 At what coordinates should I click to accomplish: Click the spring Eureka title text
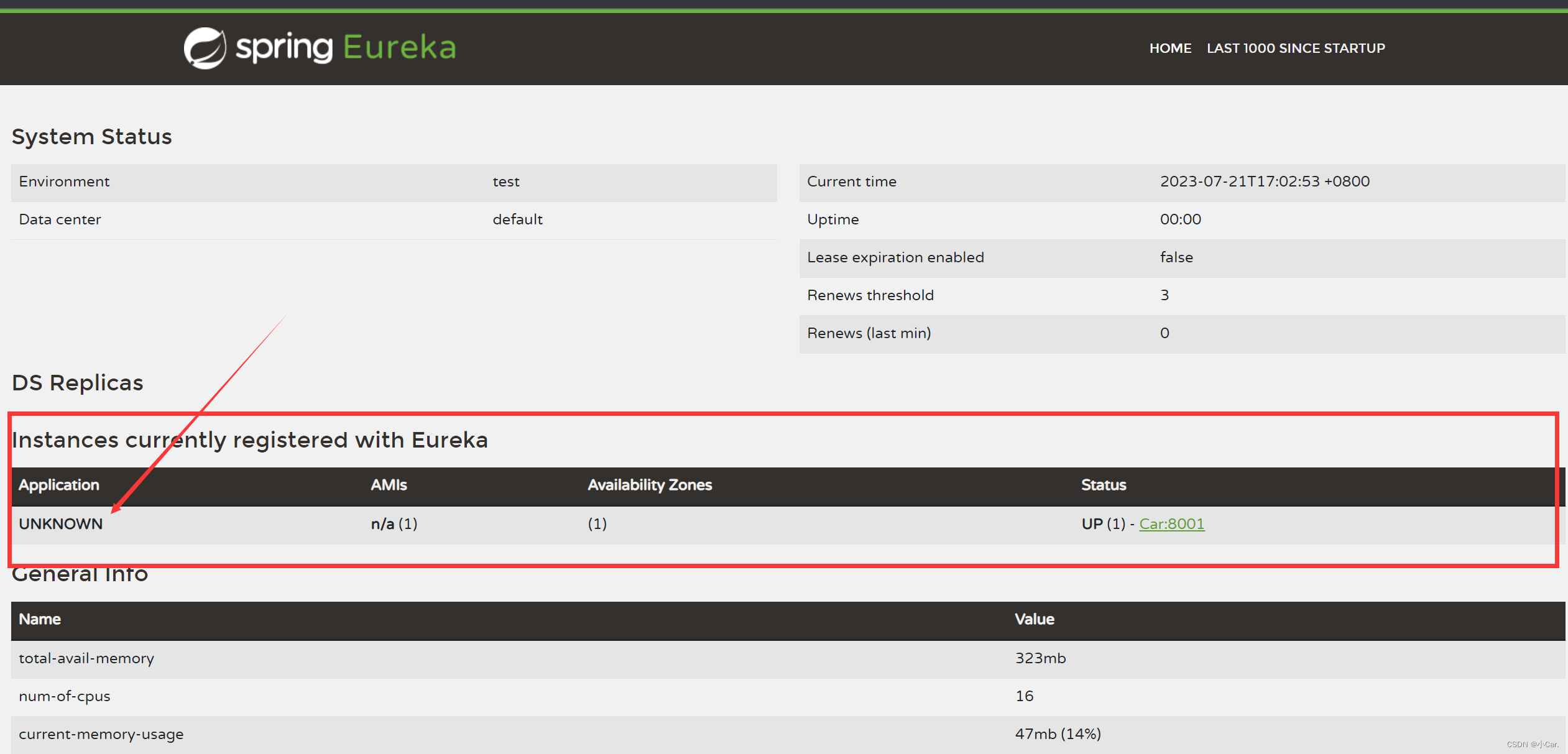tap(346, 48)
